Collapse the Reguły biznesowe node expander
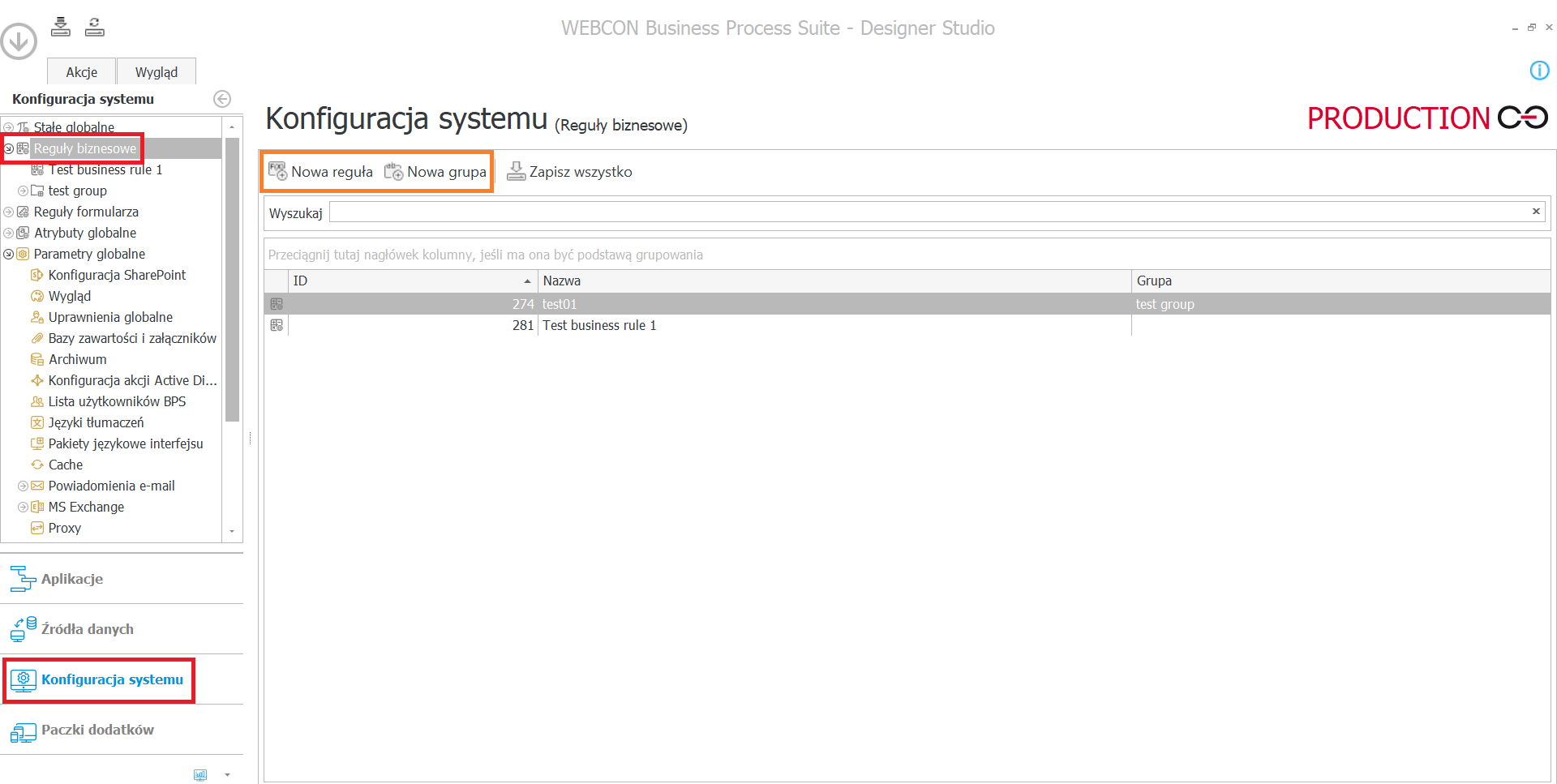This screenshot has height=784, width=1557. coord(9,148)
